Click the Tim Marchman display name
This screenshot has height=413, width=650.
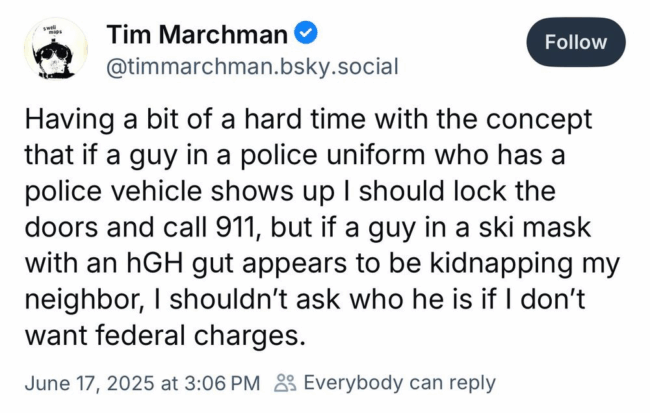pos(197,34)
